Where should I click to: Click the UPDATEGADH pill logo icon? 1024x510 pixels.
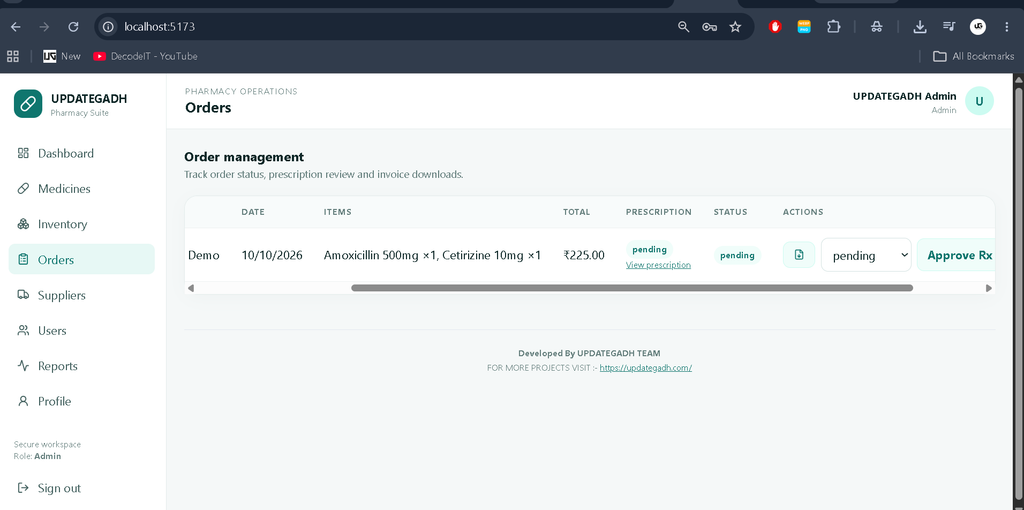(27, 104)
